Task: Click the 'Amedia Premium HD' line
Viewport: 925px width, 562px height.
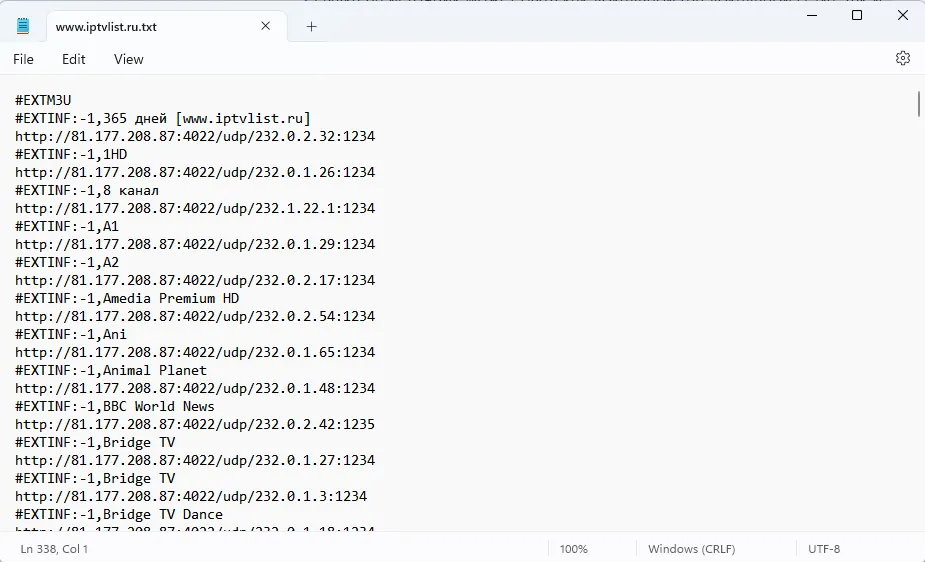Action: pos(127,298)
